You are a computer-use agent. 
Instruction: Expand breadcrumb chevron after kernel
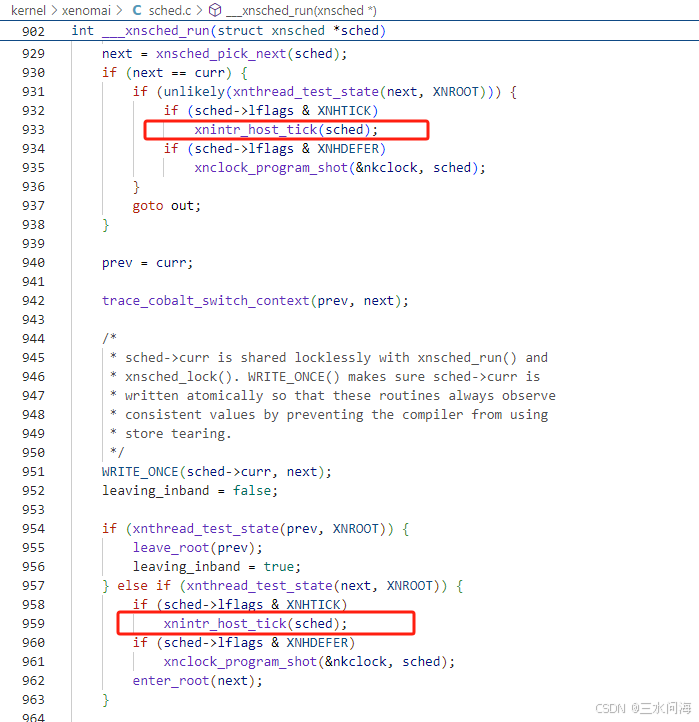(54, 10)
